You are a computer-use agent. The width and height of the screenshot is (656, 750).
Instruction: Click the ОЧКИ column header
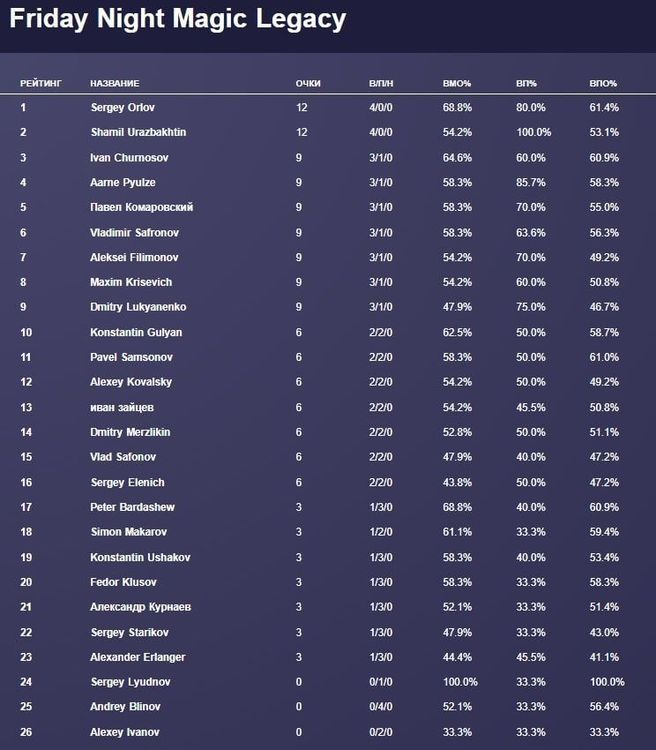[307, 83]
